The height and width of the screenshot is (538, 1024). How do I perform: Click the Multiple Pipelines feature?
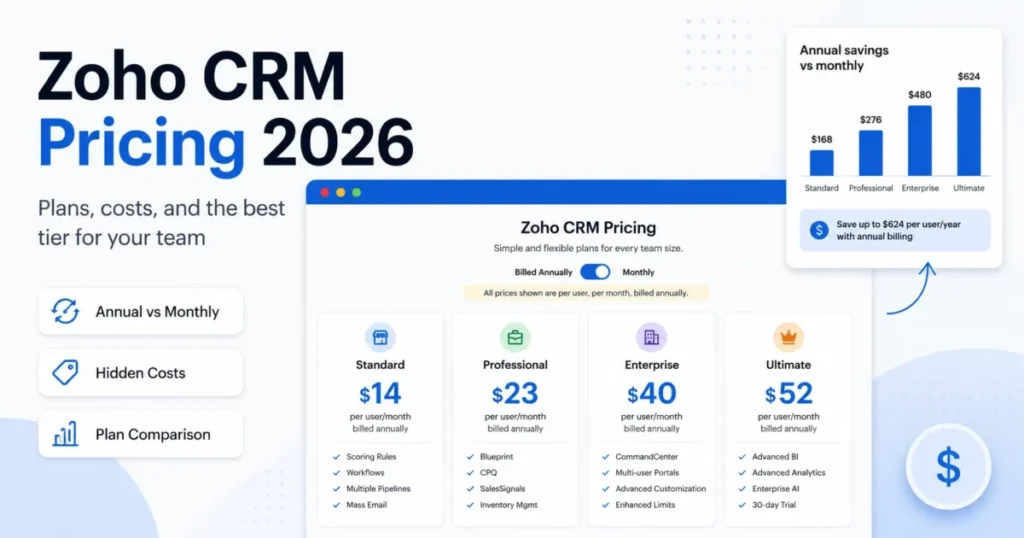pyautogui.click(x=378, y=488)
